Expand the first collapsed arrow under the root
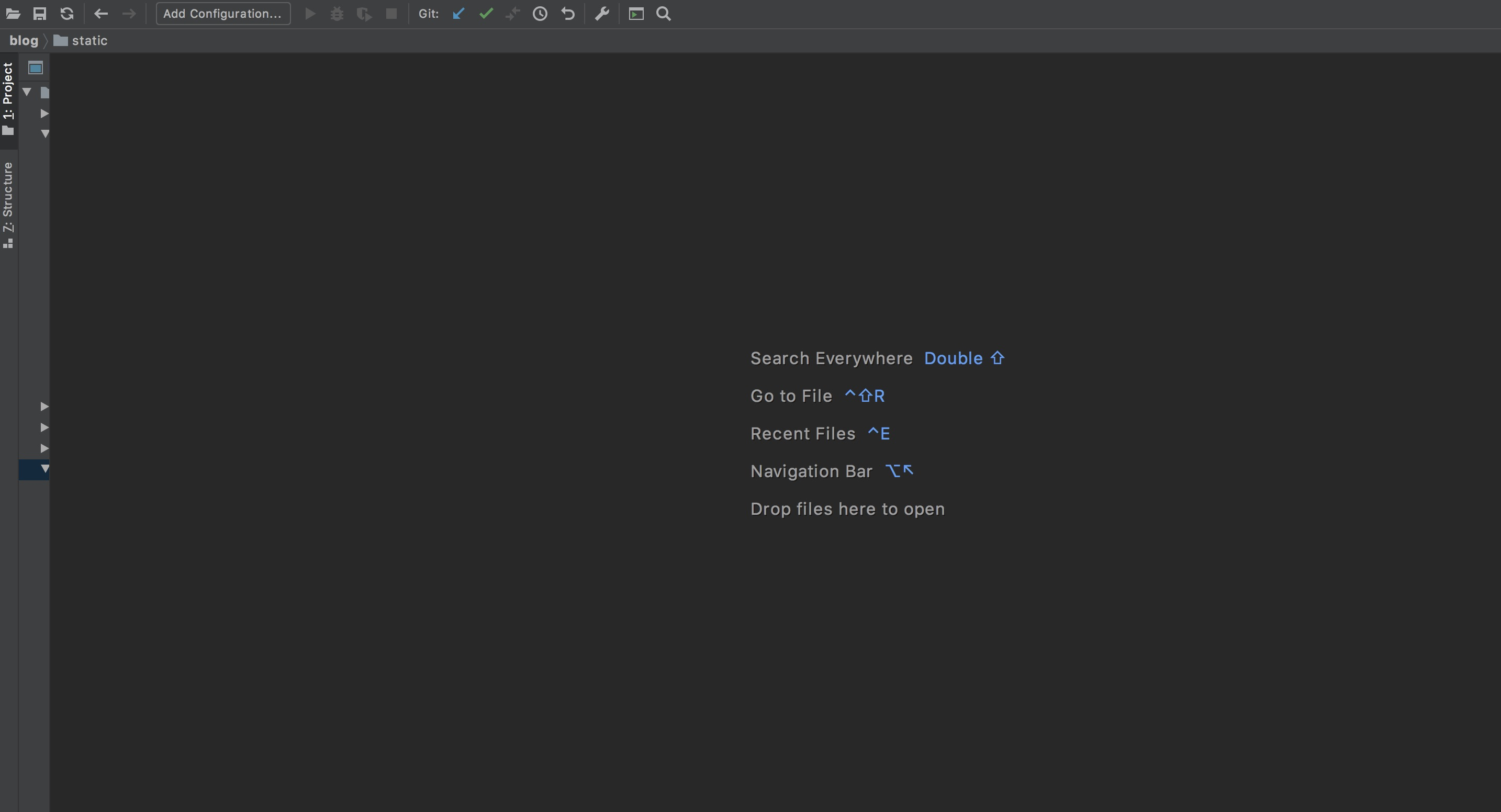The image size is (1501, 812). [44, 114]
